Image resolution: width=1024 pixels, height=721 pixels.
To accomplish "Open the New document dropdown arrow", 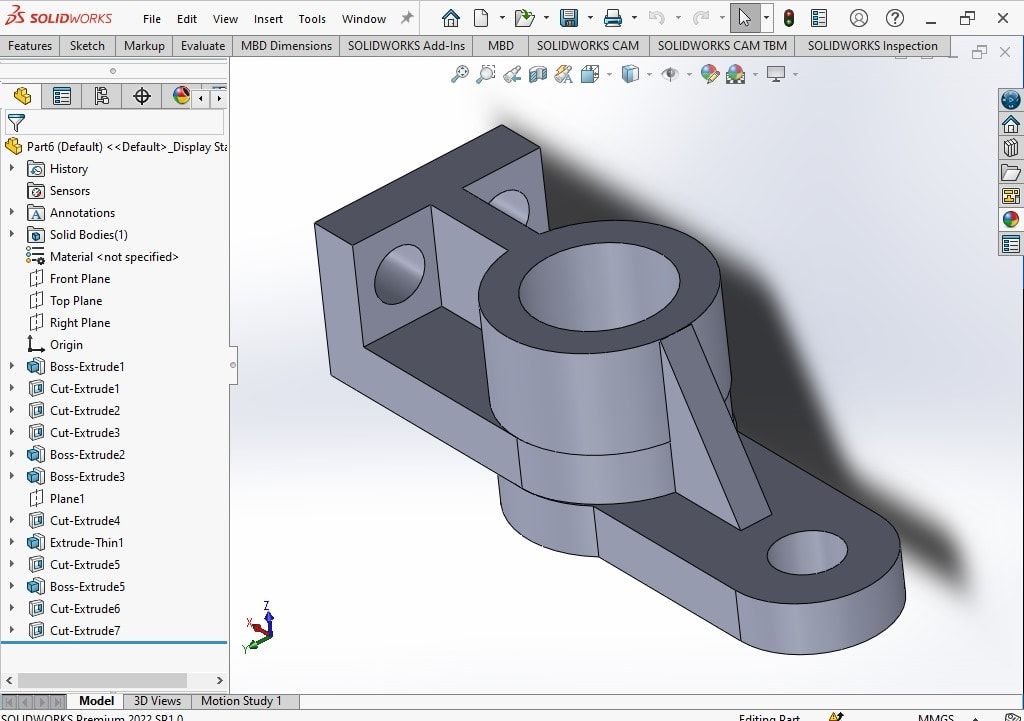I will [x=502, y=18].
